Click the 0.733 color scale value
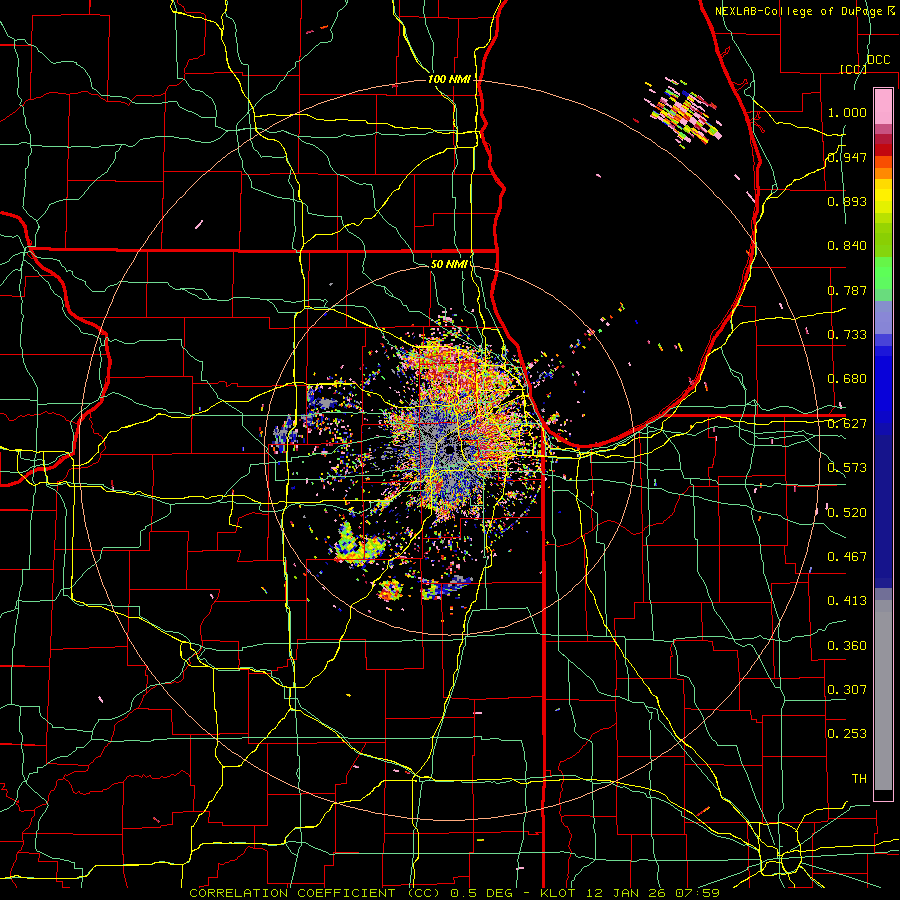The height and width of the screenshot is (900, 900). click(847, 335)
